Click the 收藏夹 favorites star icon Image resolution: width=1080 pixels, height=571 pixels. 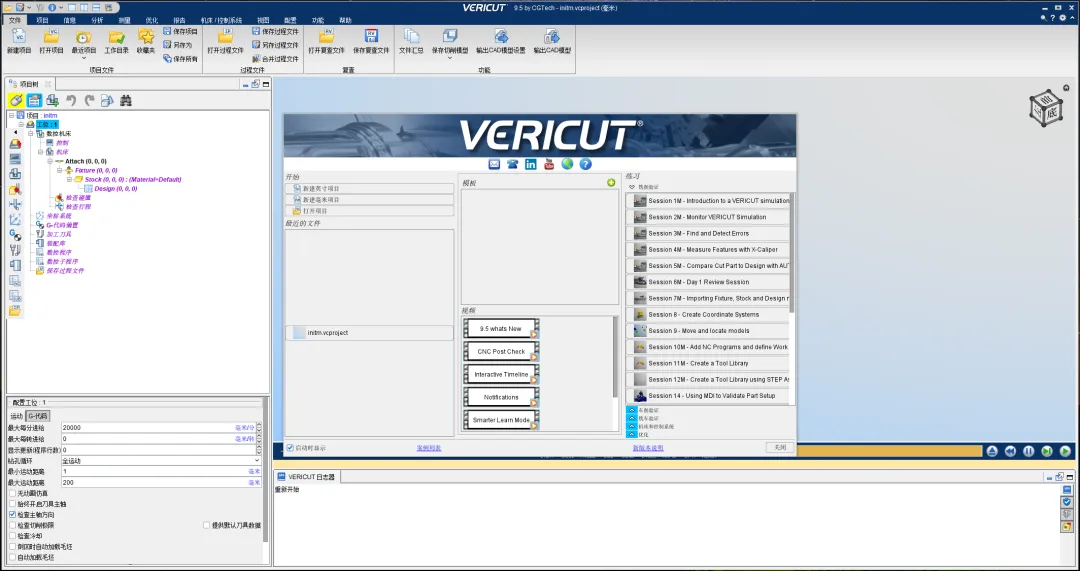146,41
